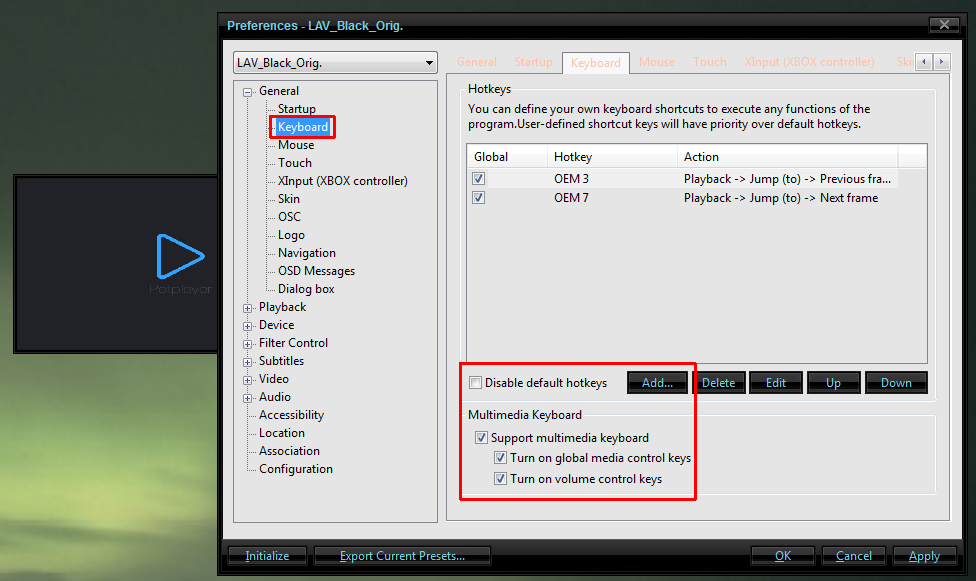
Task: Select the Next frame action cell
Action: click(x=781, y=198)
